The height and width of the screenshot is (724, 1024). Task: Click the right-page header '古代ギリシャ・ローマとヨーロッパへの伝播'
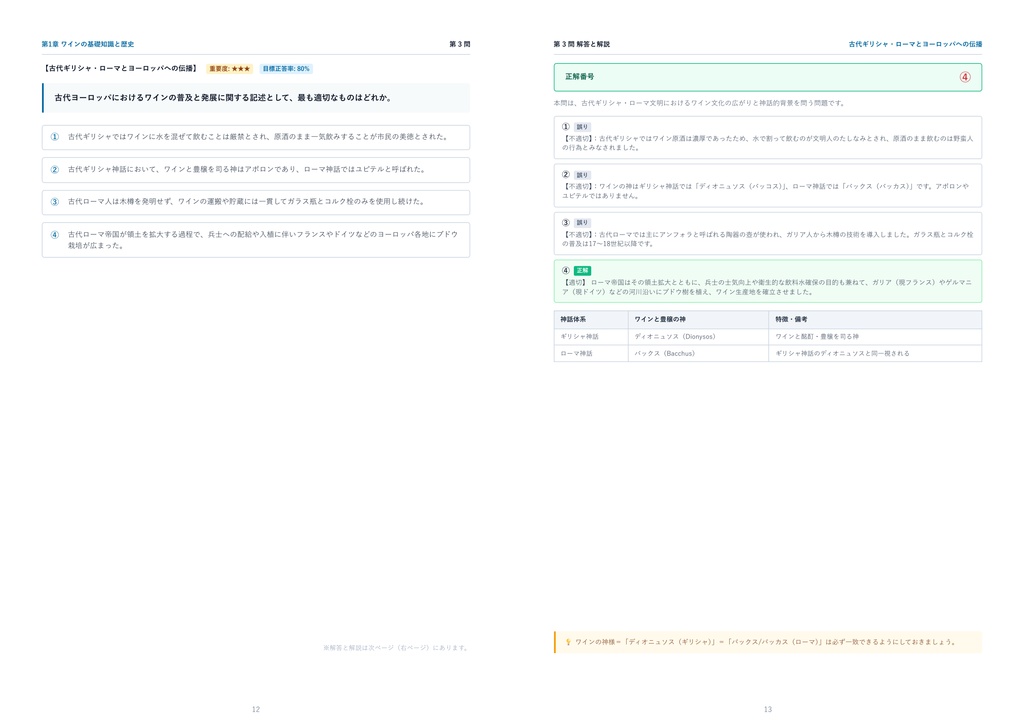(x=915, y=44)
